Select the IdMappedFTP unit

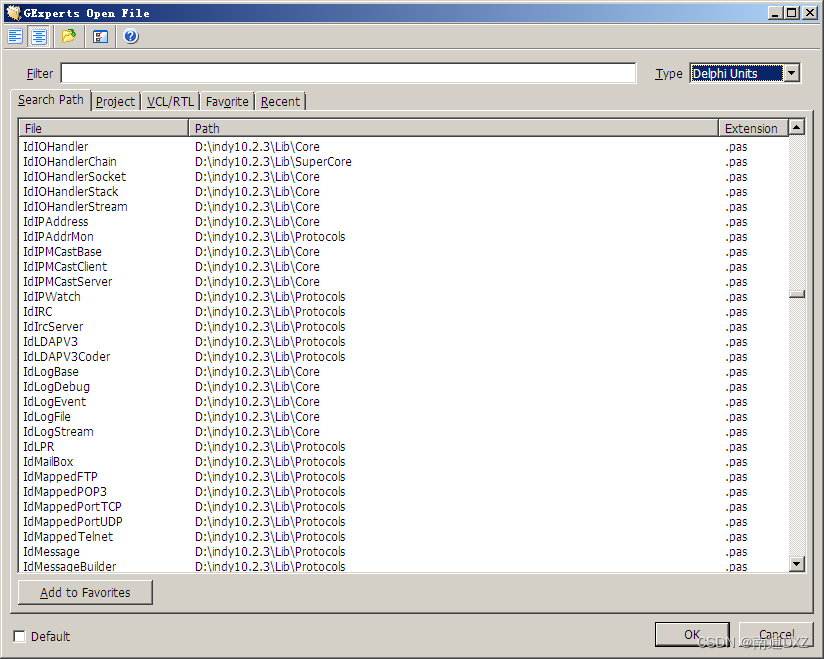click(404, 477)
